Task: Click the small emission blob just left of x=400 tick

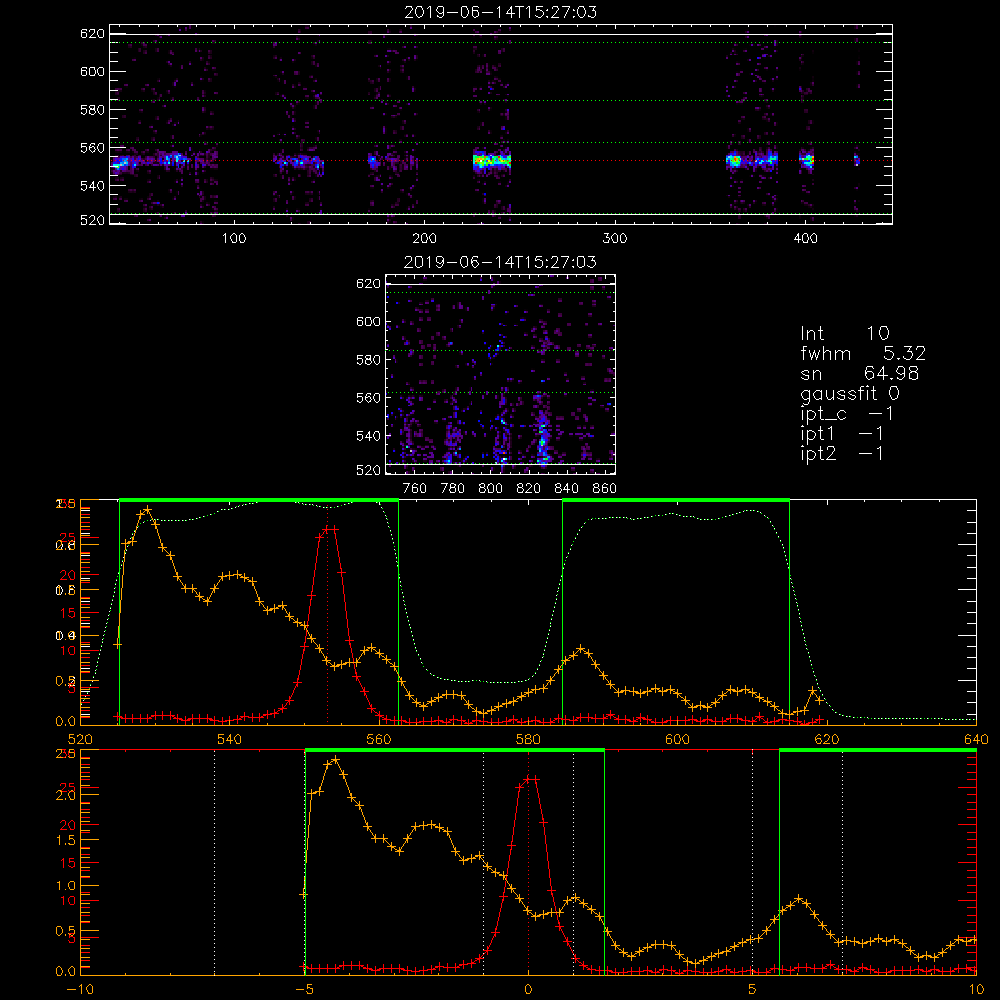Action: pos(807,160)
